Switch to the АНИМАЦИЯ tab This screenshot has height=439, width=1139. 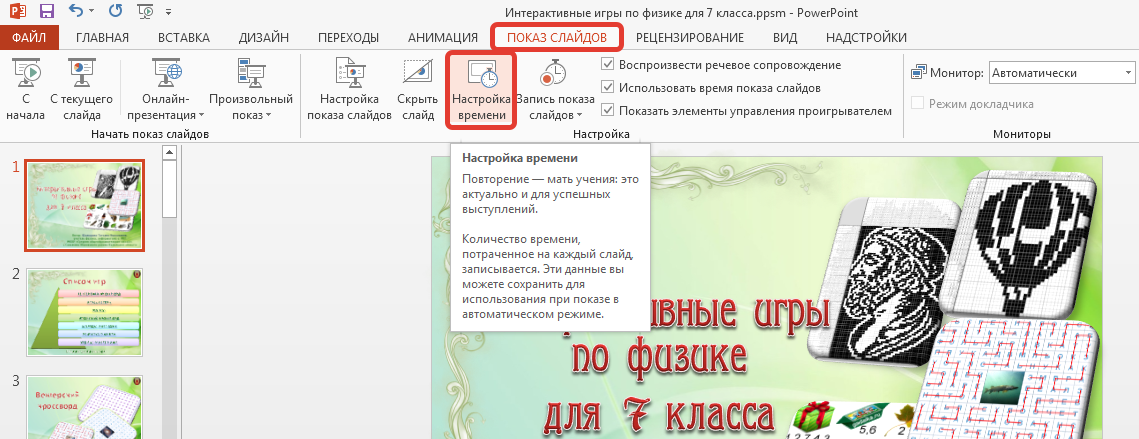(442, 38)
